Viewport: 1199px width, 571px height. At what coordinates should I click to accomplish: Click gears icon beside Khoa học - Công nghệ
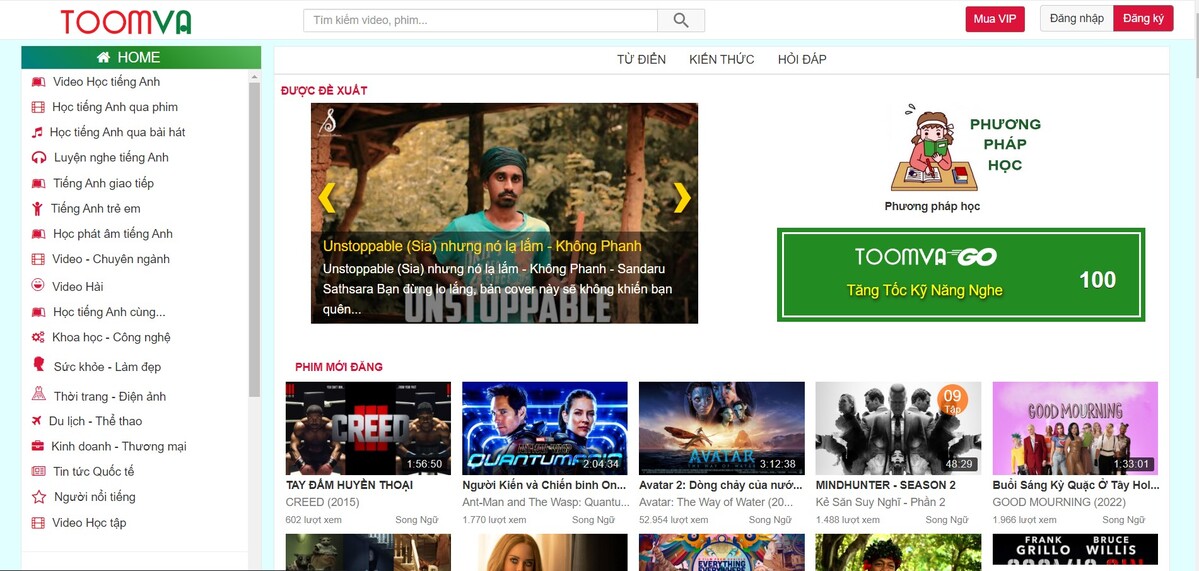(x=38, y=337)
